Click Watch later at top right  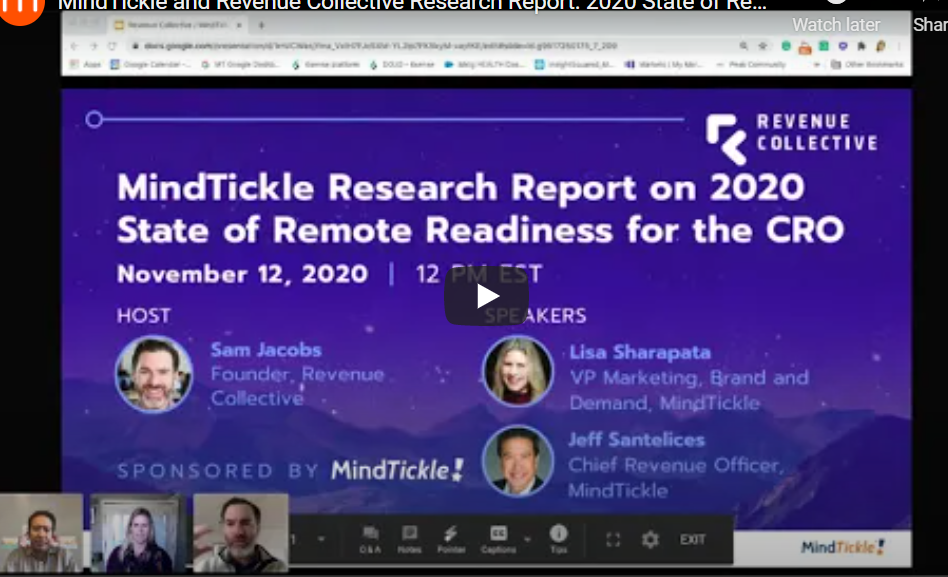836,24
